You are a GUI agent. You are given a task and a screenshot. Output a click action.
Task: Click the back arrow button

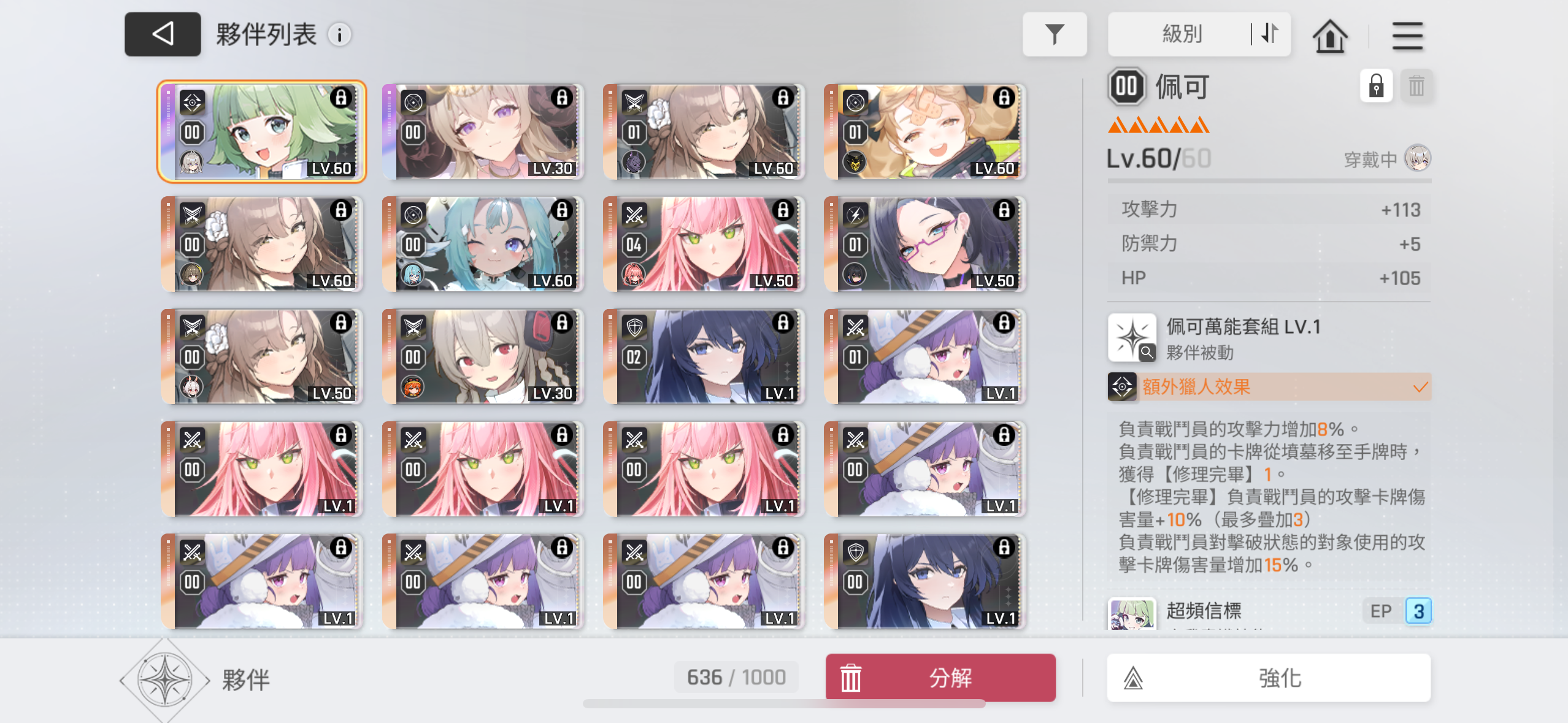point(163,34)
